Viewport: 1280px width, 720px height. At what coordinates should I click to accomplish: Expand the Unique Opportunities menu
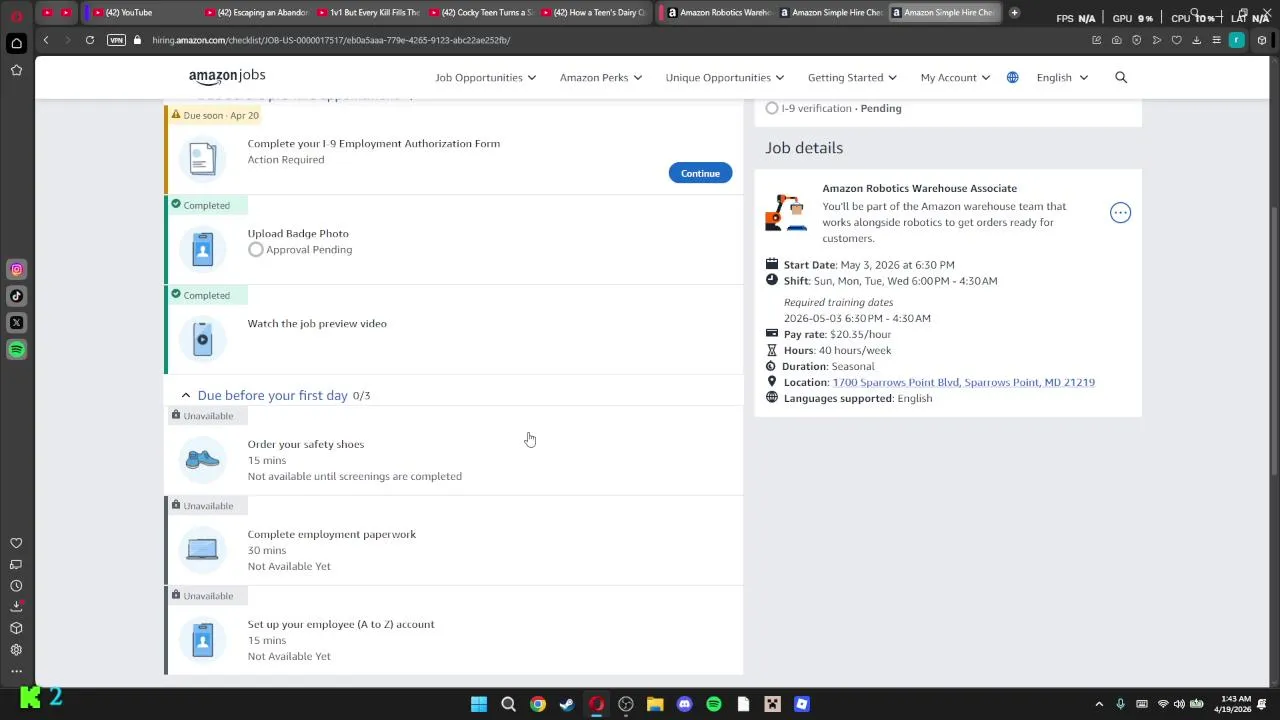pos(725,77)
